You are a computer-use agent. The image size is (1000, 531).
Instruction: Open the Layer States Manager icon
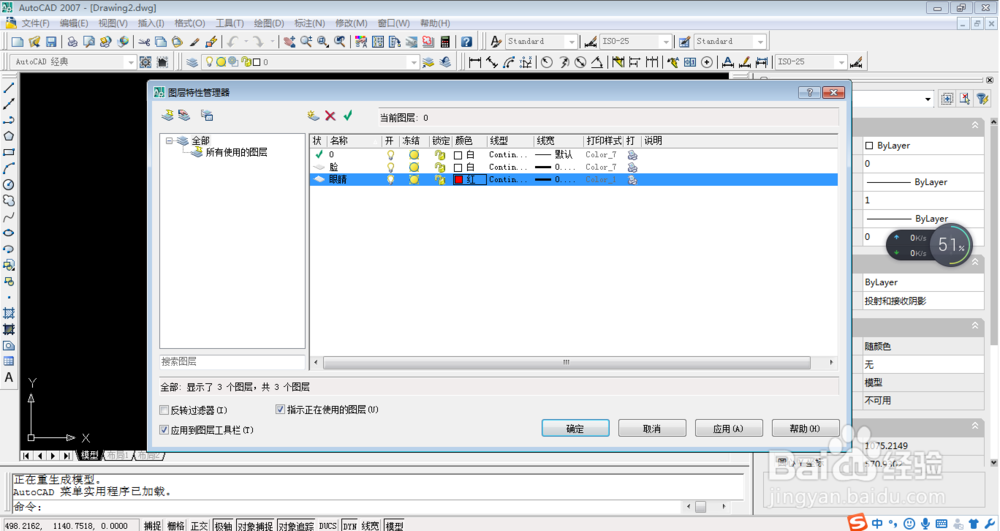pos(207,115)
